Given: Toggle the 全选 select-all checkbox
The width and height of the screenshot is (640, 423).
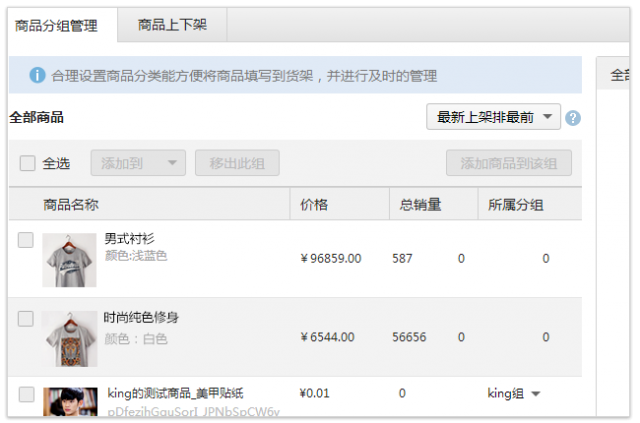Looking at the screenshot, I should (x=27, y=163).
